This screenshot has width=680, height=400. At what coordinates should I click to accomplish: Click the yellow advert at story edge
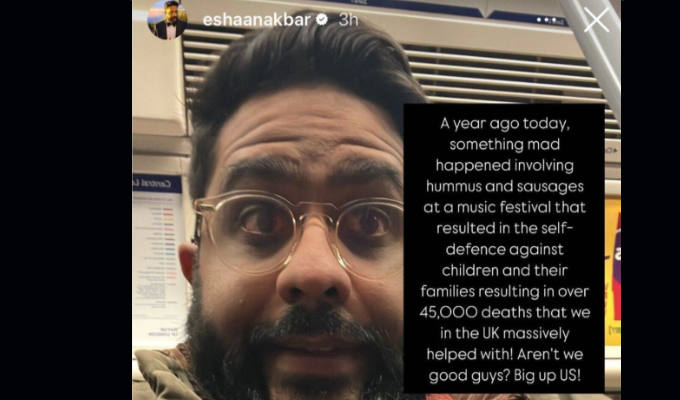(613, 272)
